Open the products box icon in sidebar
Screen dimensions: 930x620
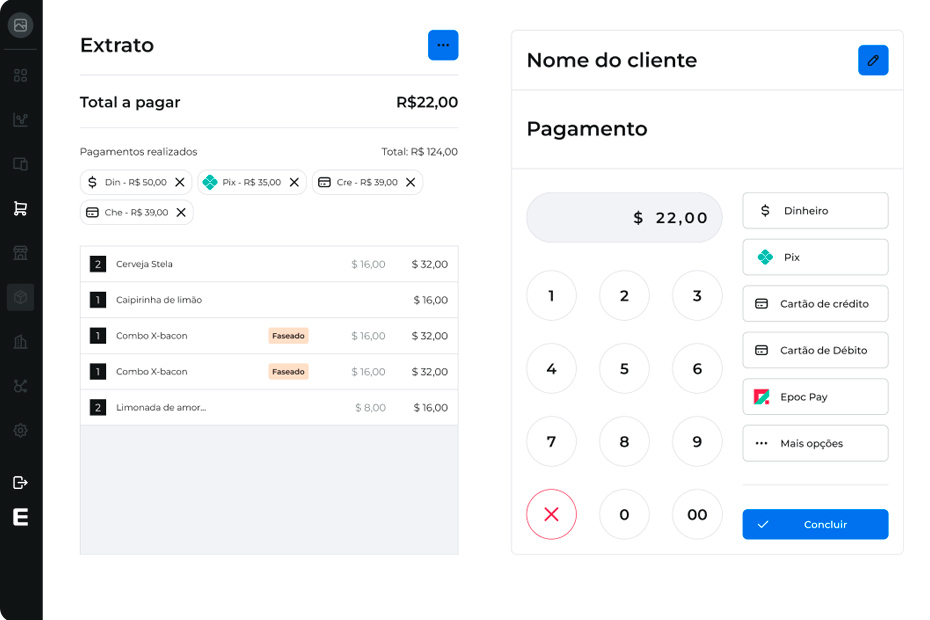(x=20, y=297)
